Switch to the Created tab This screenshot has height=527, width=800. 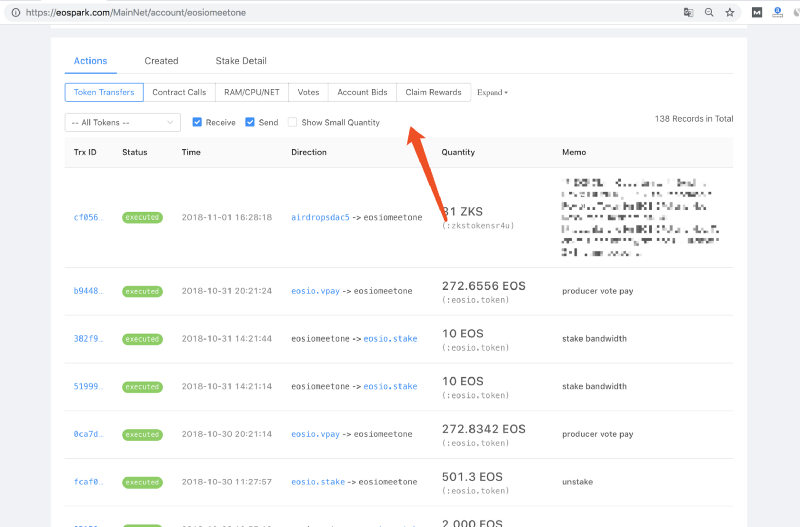161,61
